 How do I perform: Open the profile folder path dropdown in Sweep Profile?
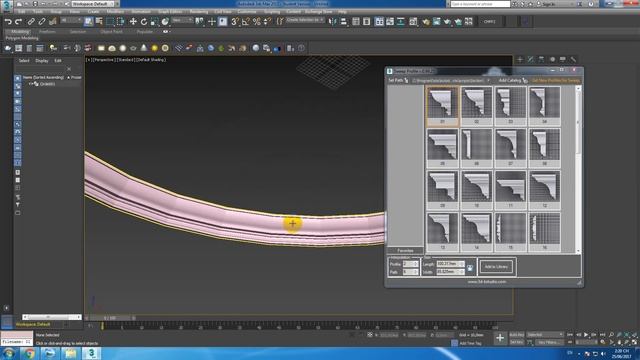[488, 80]
